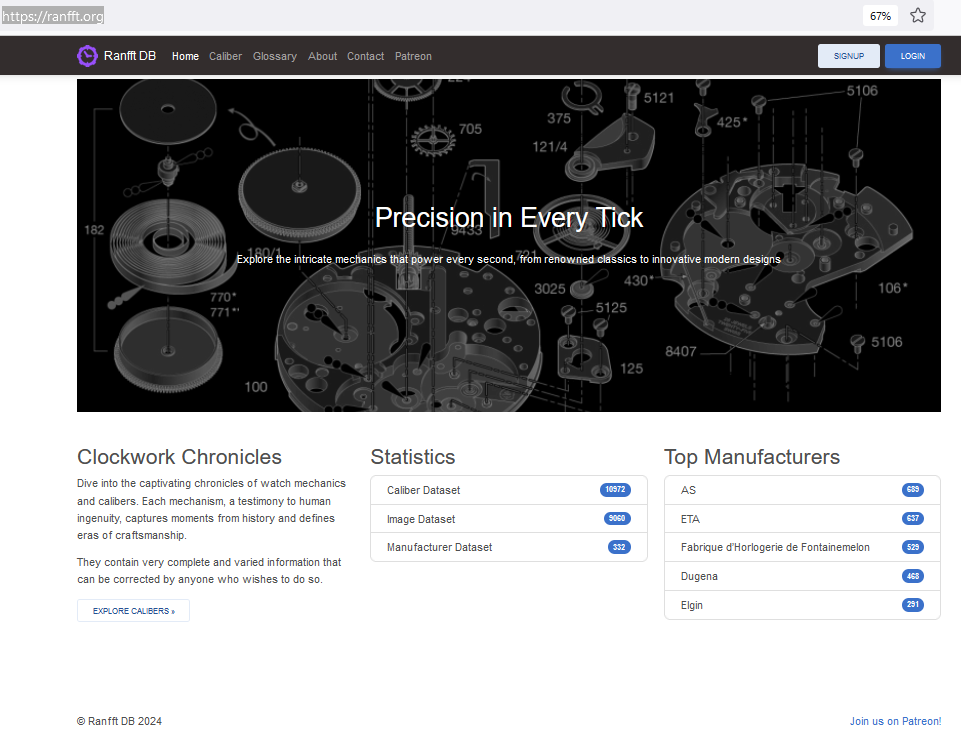
Task: Select Patreon in the navigation bar
Action: (413, 56)
